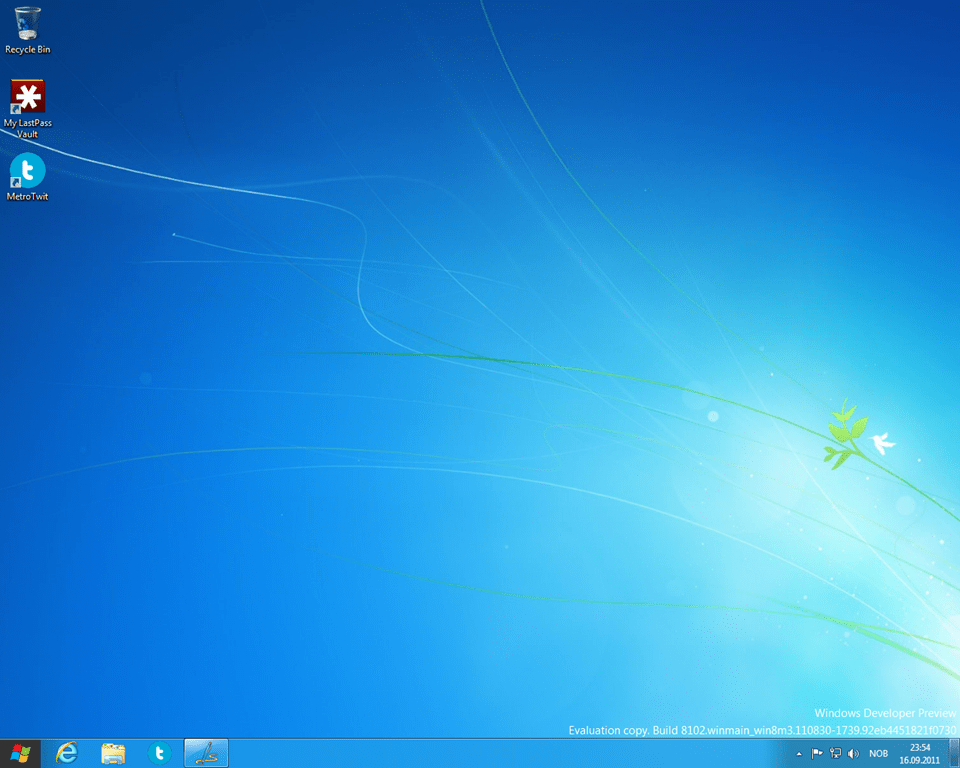Start MetroTwit from its desktop shortcut

[27, 172]
